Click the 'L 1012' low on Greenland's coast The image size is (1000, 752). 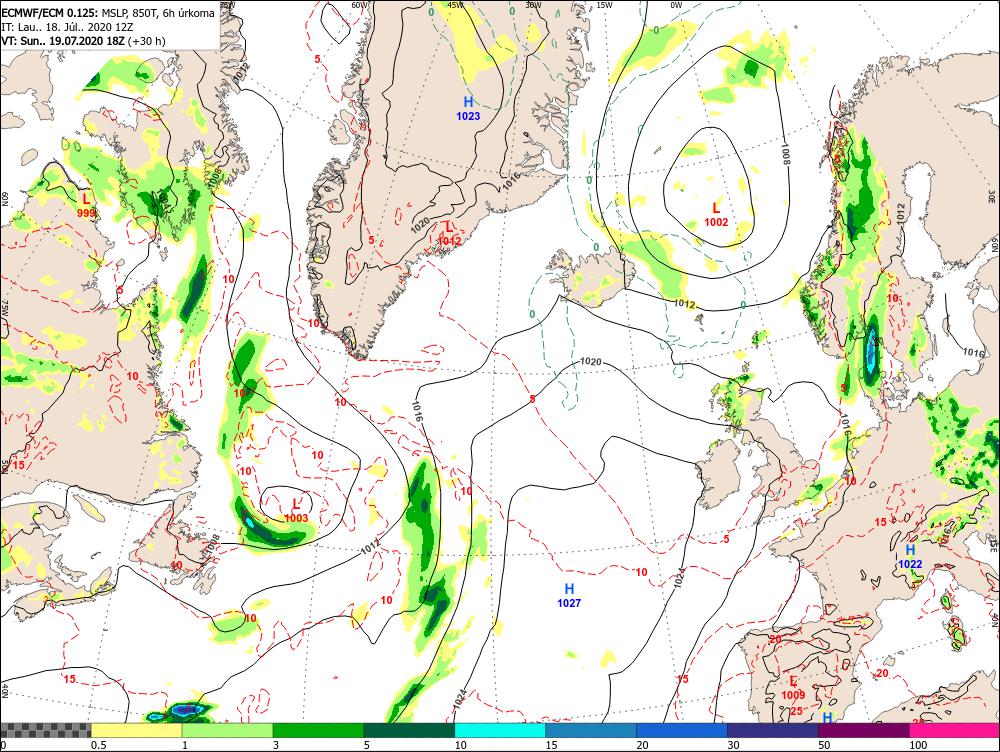pyautogui.click(x=450, y=233)
